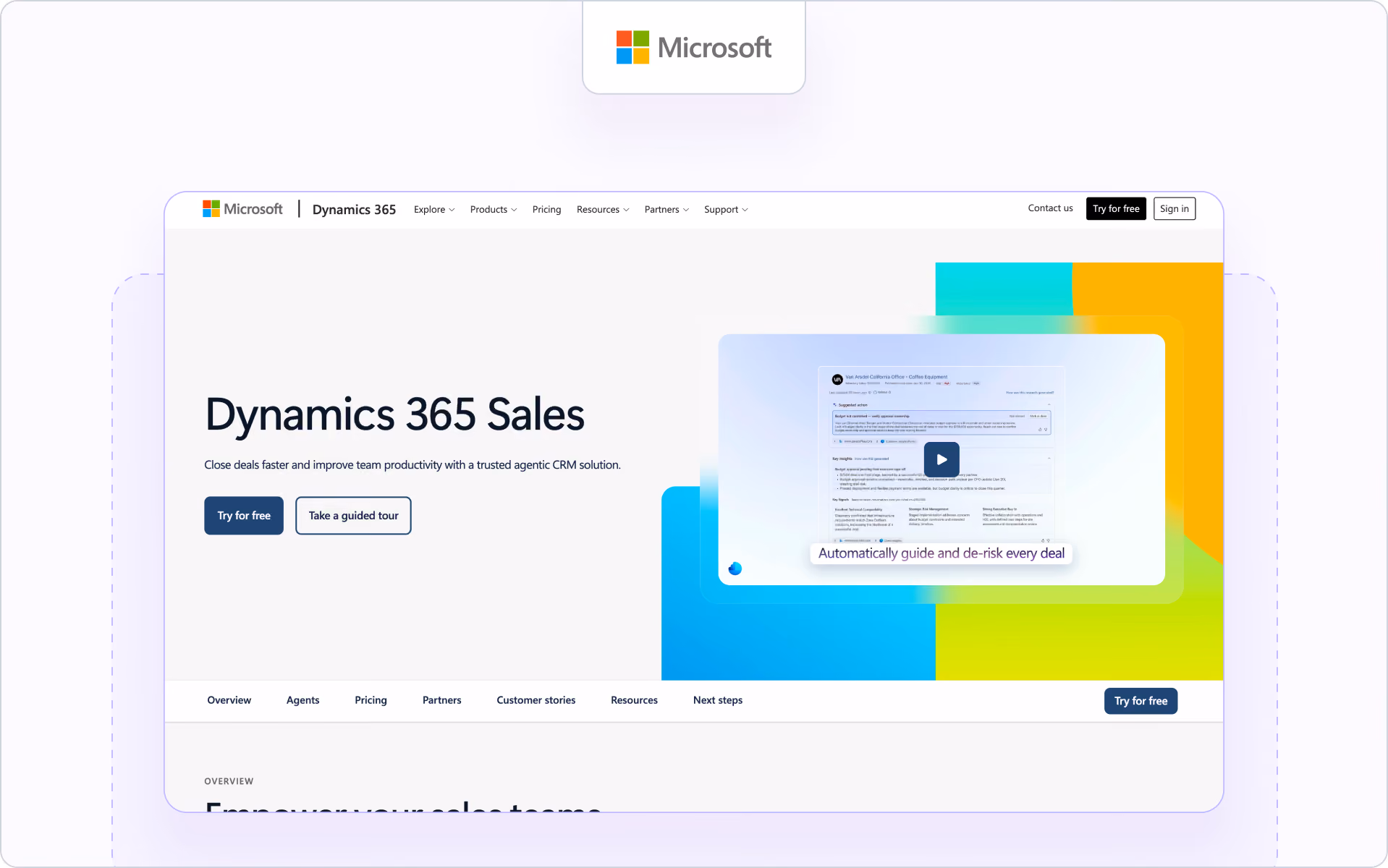Select the Partners section tab

[441, 700]
